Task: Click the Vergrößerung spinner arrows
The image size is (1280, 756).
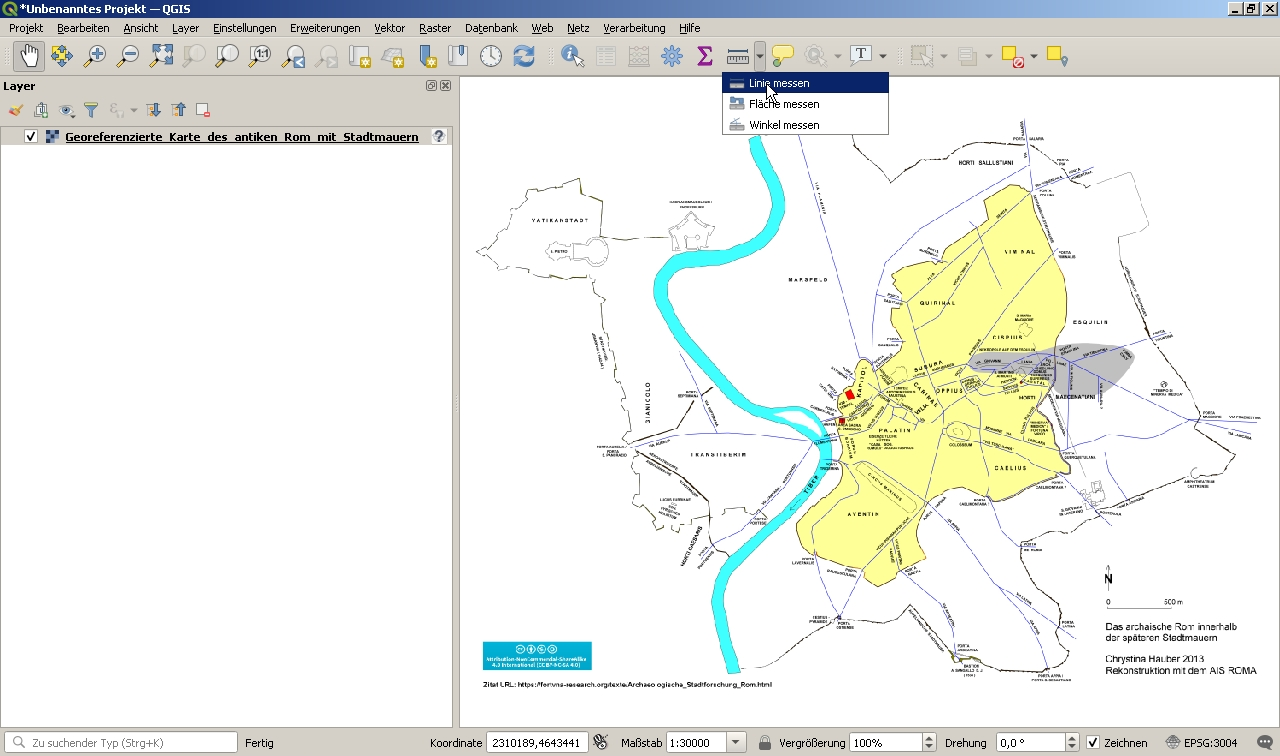Action: [x=929, y=743]
